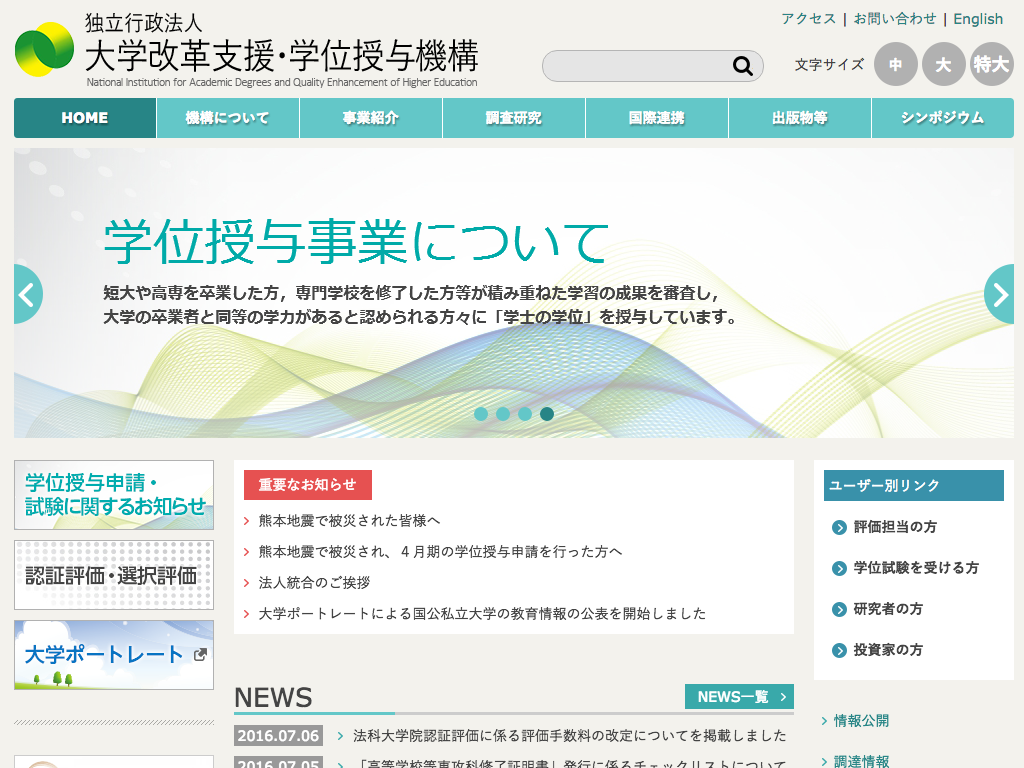Expand the 情報公開 link
Viewport: 1024px width, 768px height.
(x=861, y=721)
